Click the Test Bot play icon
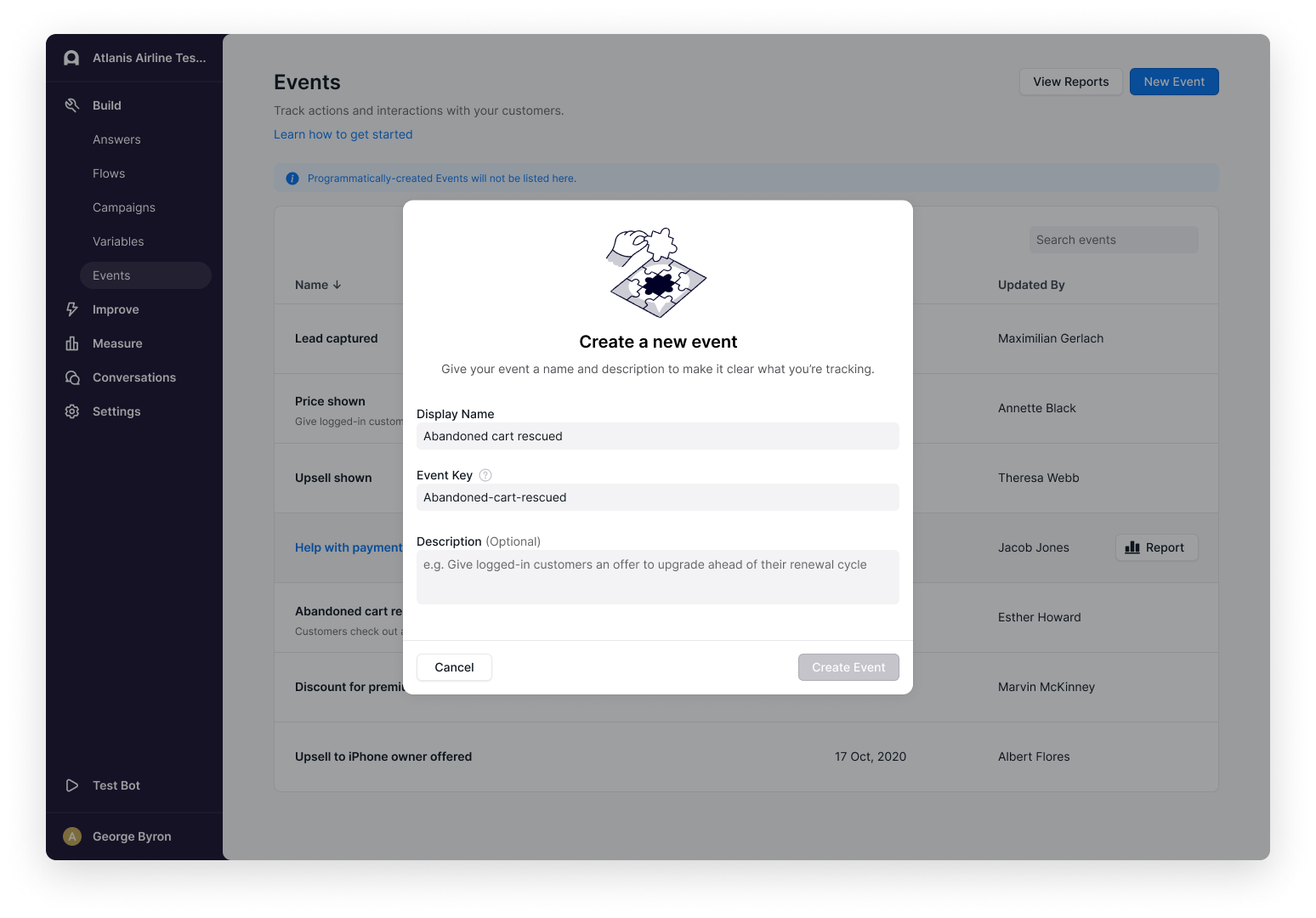Screen dimensions: 1316x918 point(72,785)
